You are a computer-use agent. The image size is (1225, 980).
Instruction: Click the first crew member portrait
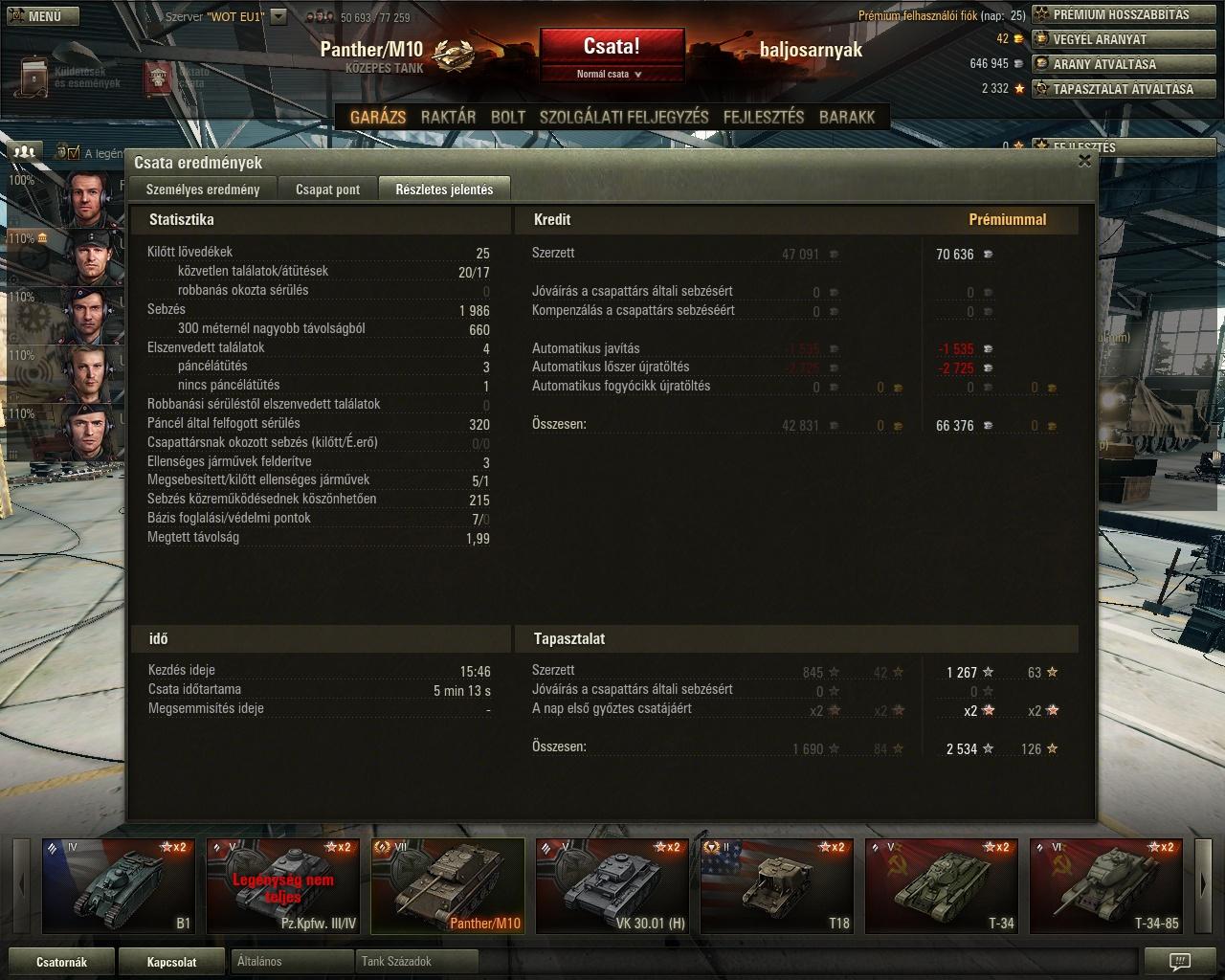86,194
